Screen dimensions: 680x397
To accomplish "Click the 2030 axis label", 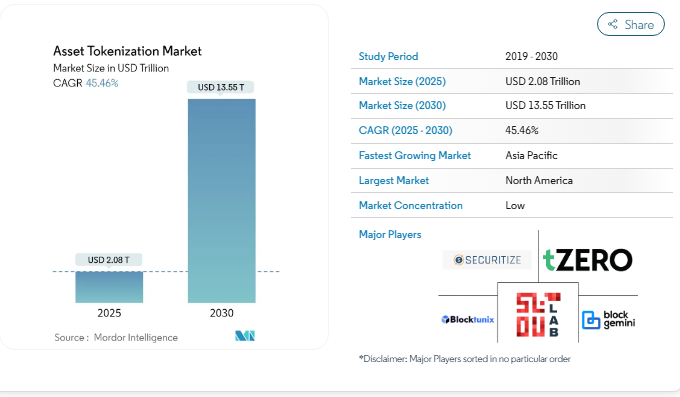I will tap(222, 313).
